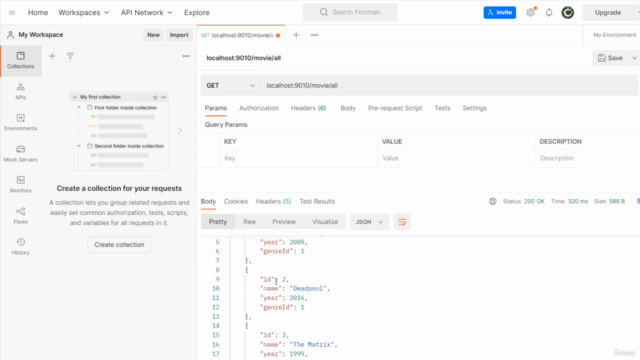The image size is (640, 360).
Task: Open the Collections sidebar panel
Action: tap(20, 60)
